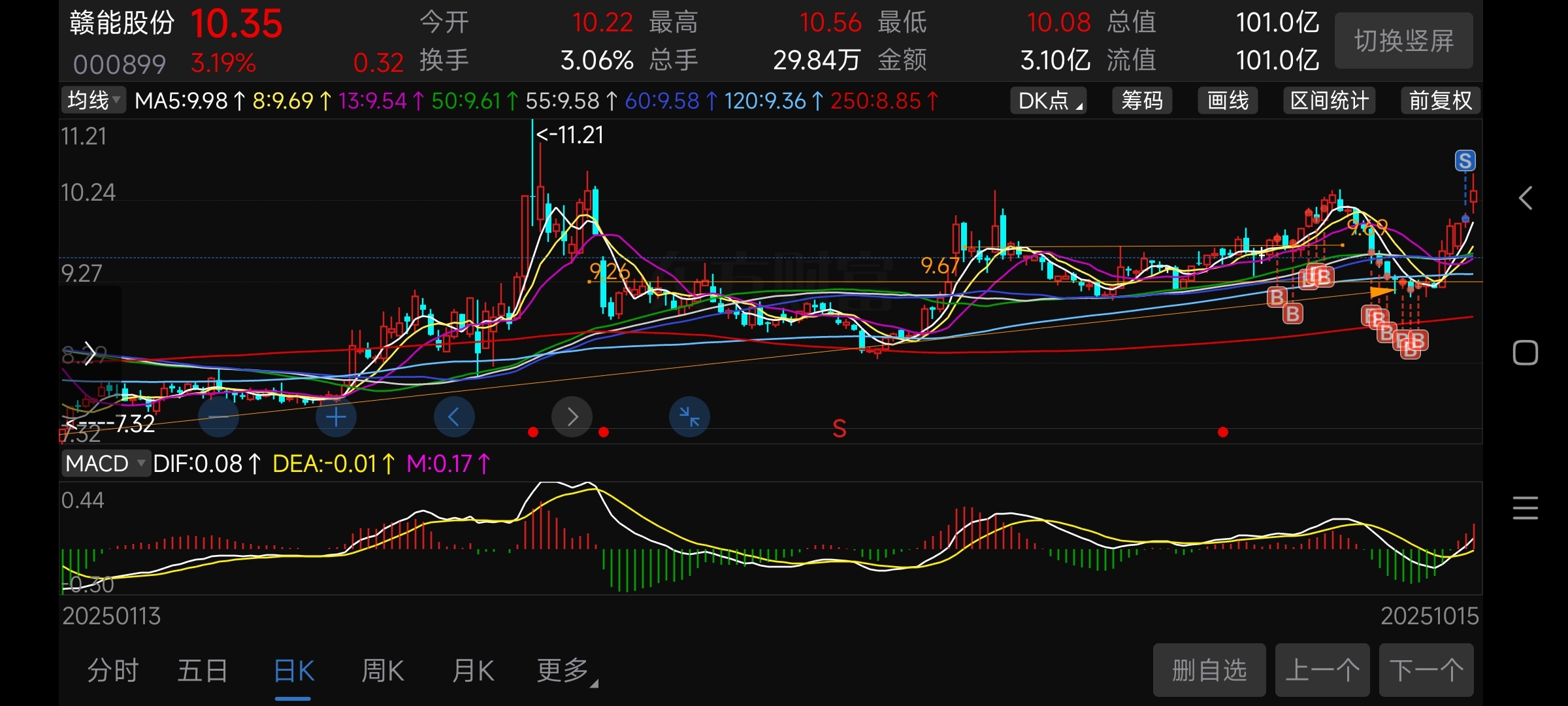Click the blue S sell signal marker

(1465, 161)
